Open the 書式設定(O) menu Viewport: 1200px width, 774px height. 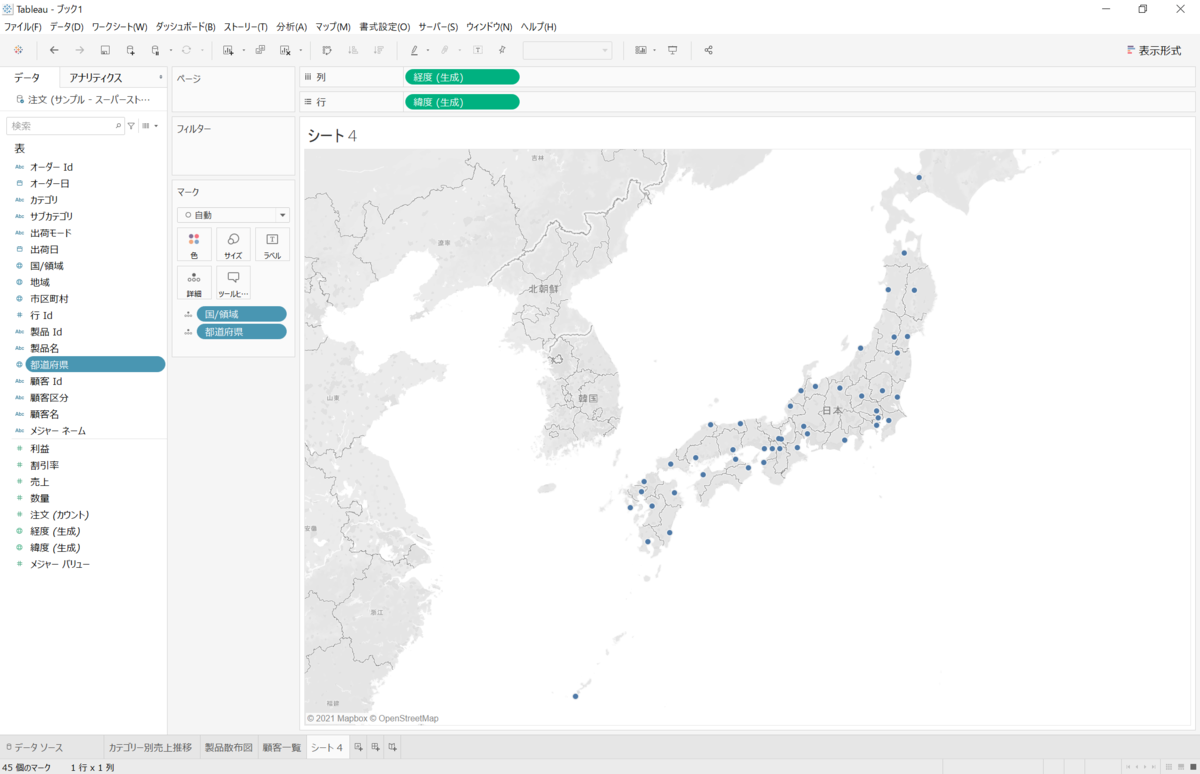(385, 27)
